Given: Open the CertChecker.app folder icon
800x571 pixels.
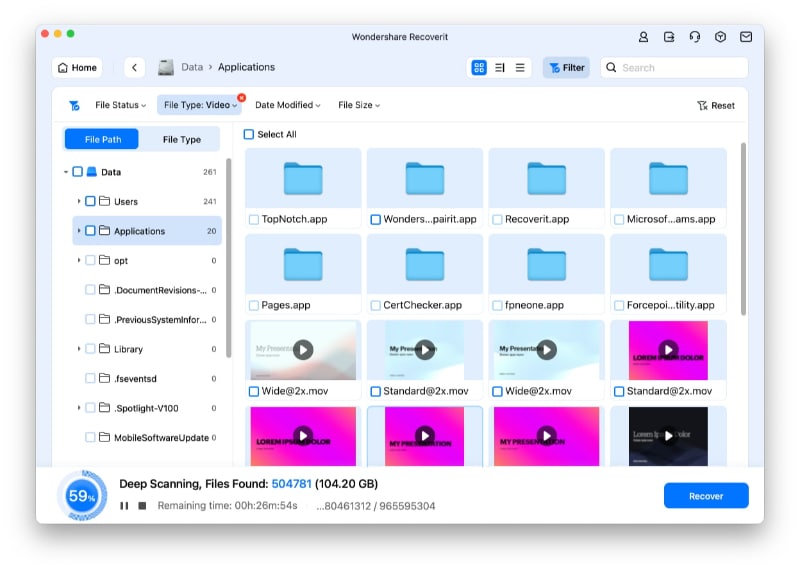Looking at the screenshot, I should tap(424, 264).
